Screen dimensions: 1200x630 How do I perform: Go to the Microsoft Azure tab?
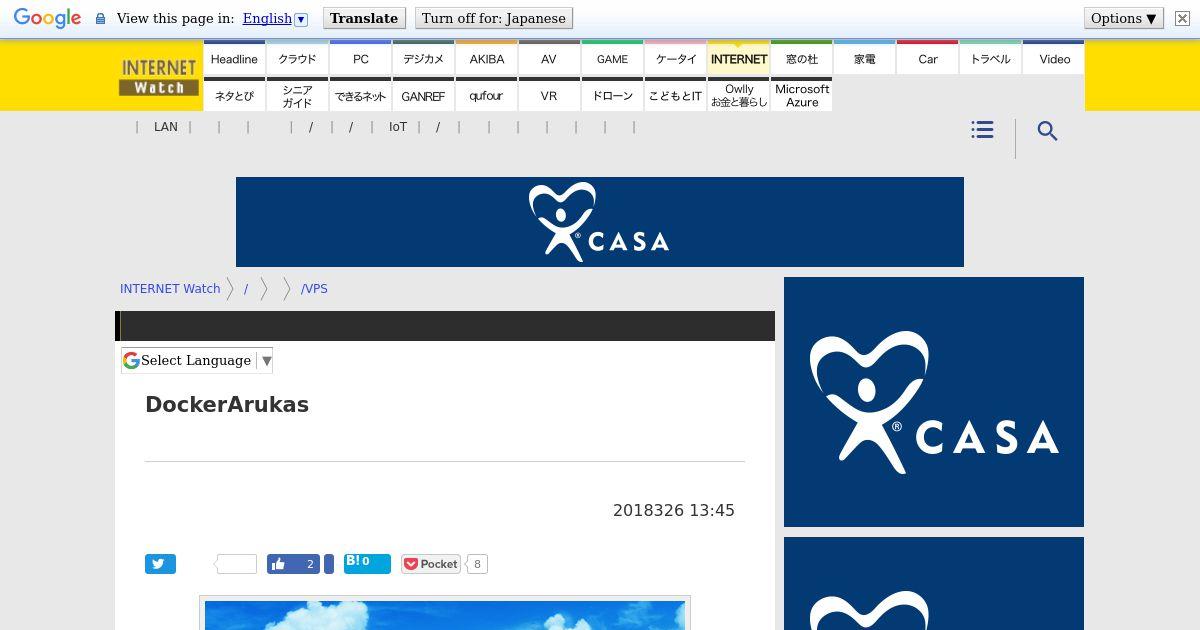tap(802, 95)
